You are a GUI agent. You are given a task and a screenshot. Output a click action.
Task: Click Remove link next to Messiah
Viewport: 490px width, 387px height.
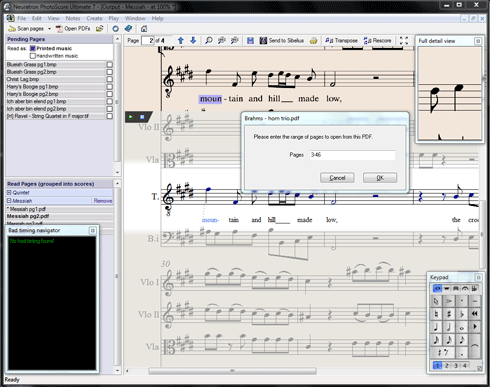point(103,201)
